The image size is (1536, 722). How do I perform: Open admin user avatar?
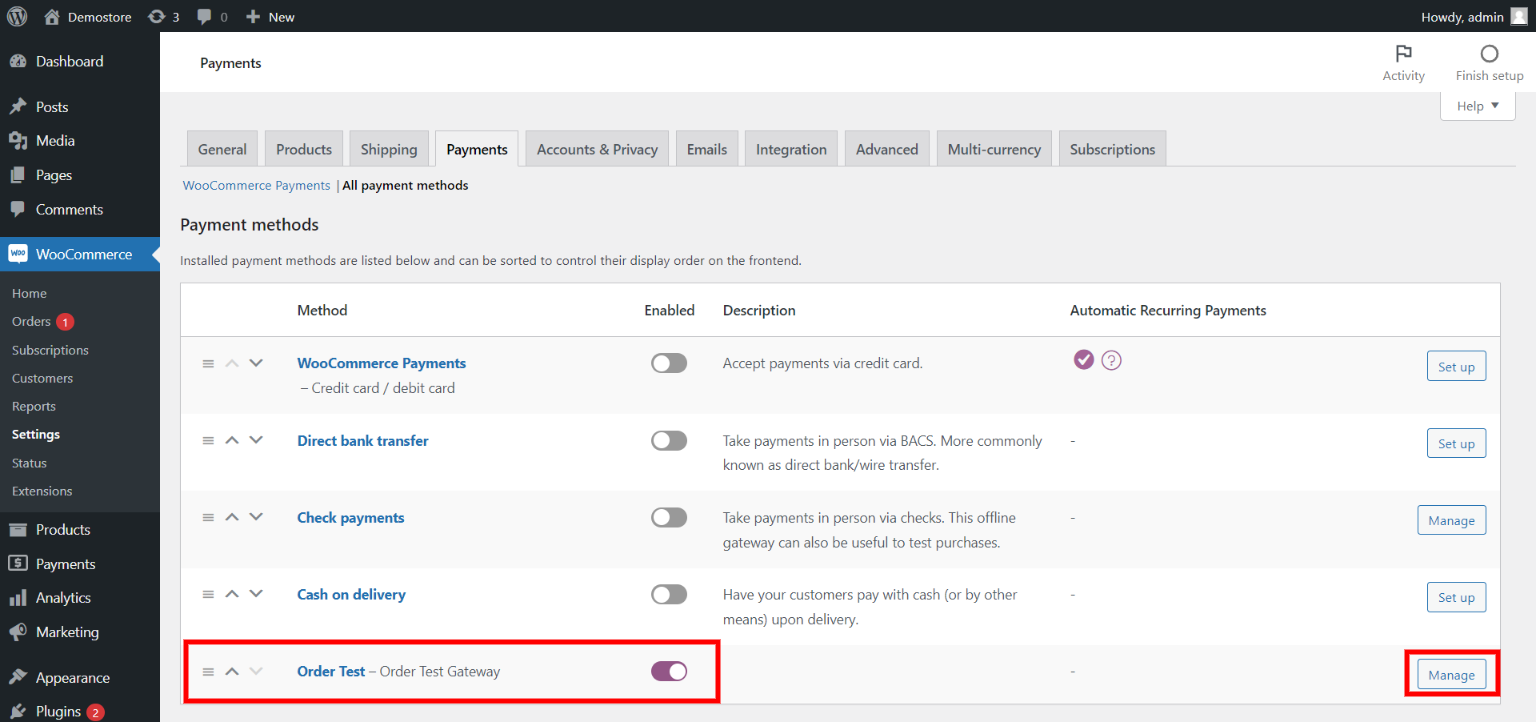(x=1519, y=16)
